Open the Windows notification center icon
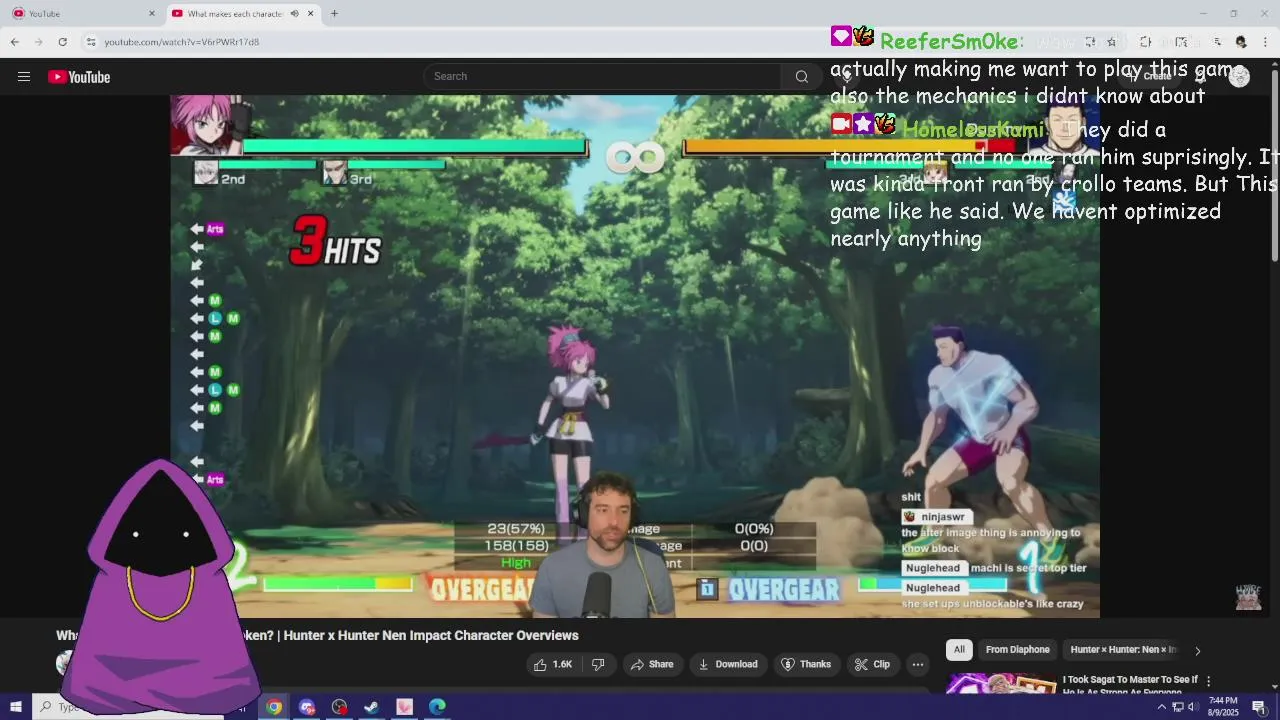This screenshot has height=720, width=1280. (1259, 707)
